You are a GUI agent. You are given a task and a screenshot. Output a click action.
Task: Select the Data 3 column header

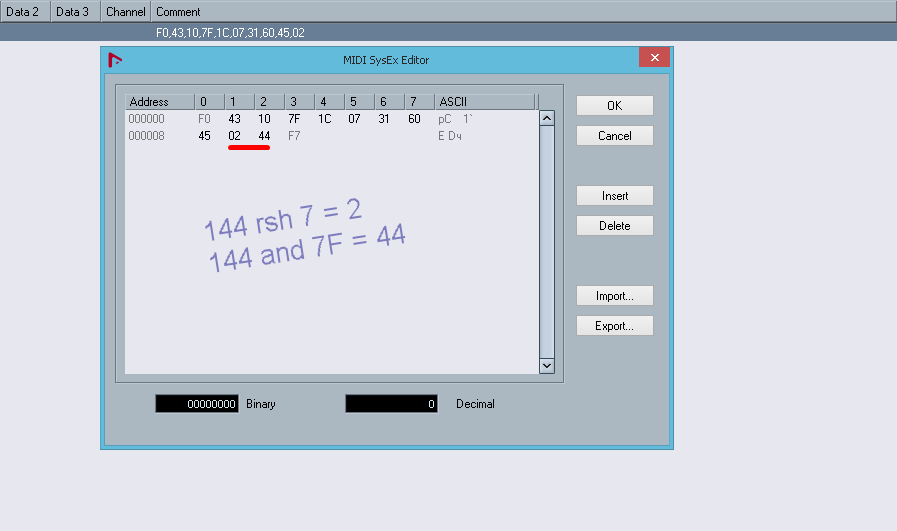tap(75, 11)
